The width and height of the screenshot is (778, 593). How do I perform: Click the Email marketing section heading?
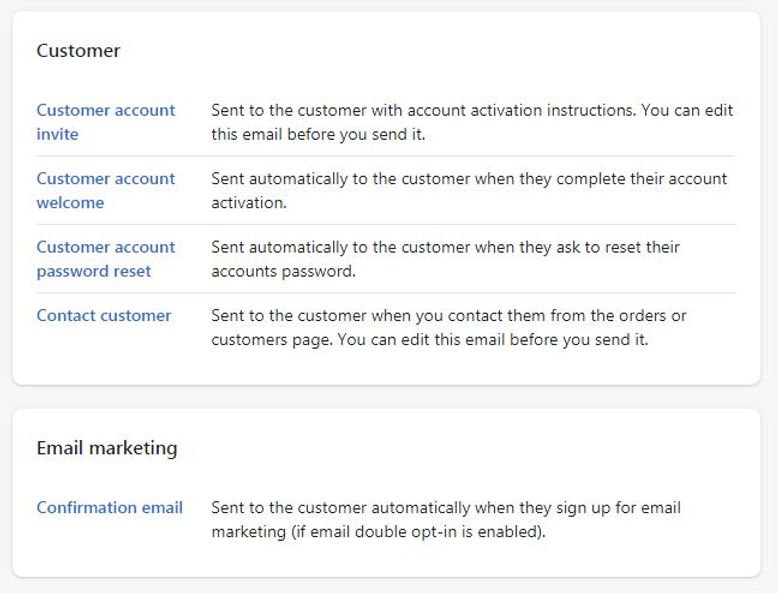tap(106, 448)
